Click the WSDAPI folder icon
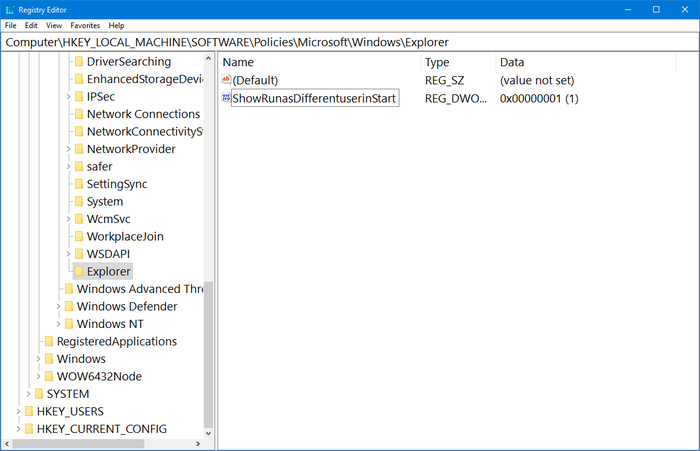Screen dimensions: 700x451 pyautogui.click(x=79, y=254)
